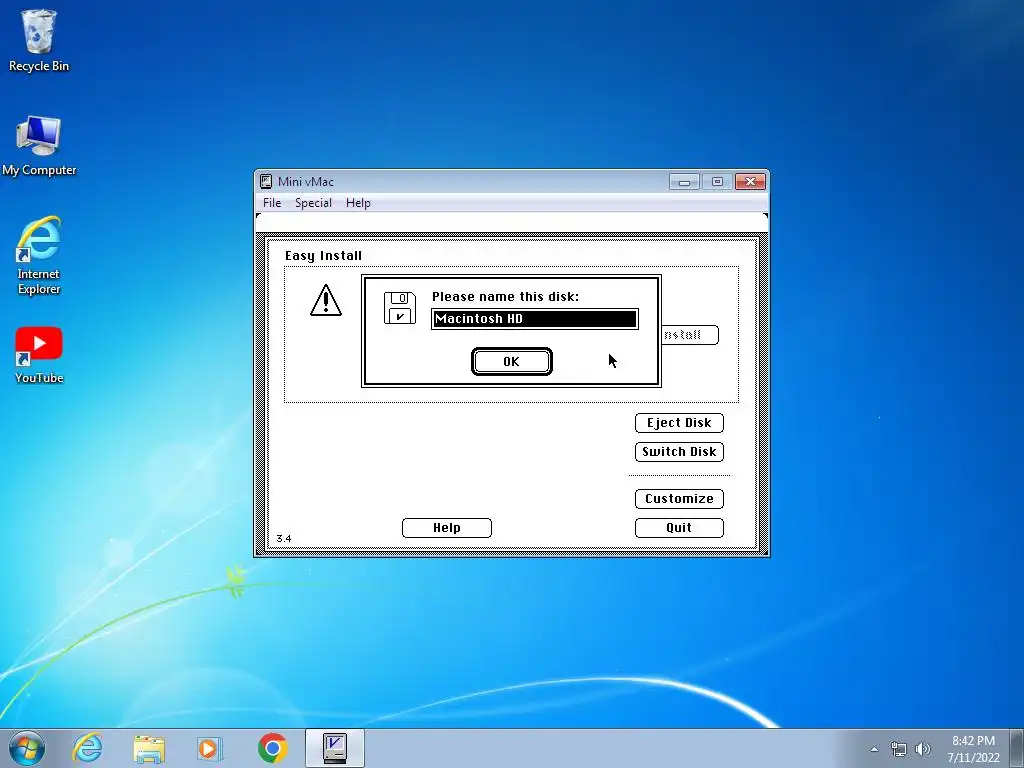Open the File menu in Mini vMac
Screen dimensions: 1024x768
point(272,202)
